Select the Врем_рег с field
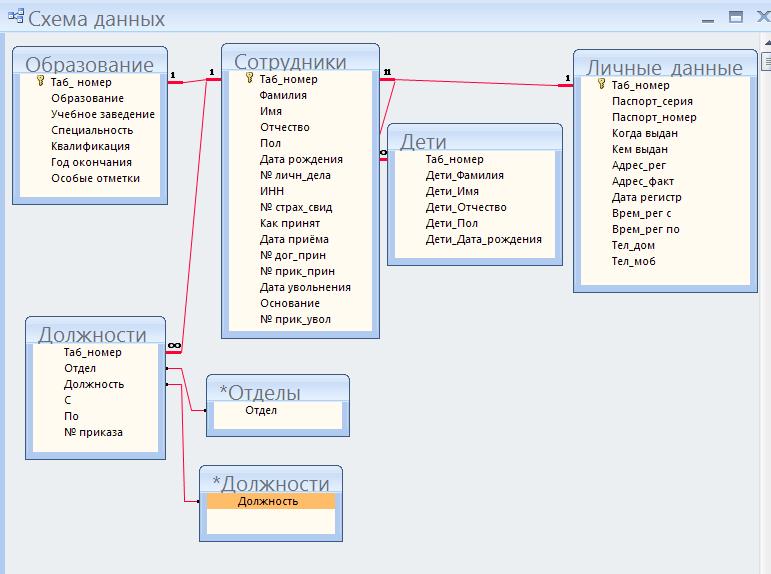The image size is (771, 574). (x=665, y=213)
